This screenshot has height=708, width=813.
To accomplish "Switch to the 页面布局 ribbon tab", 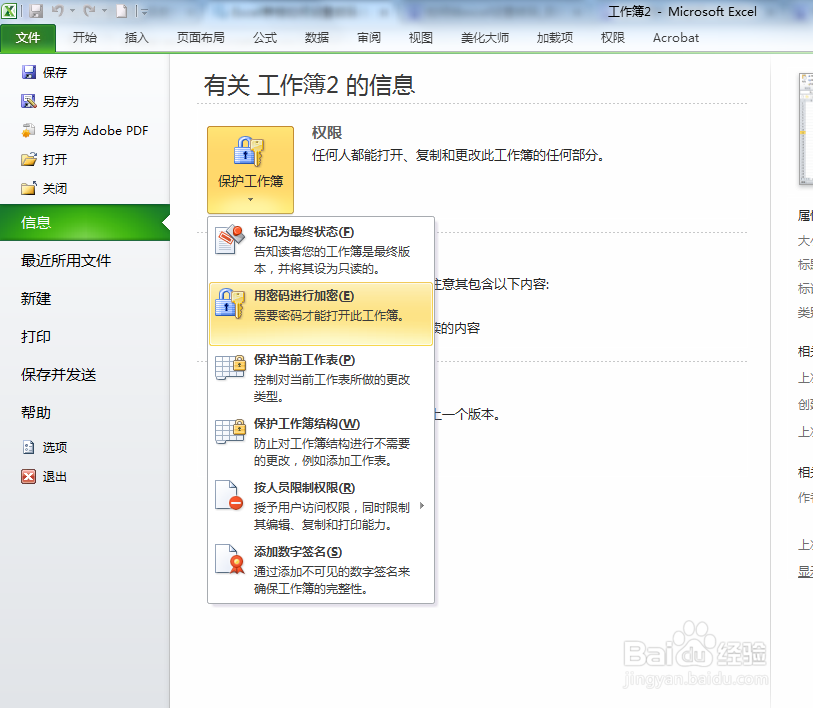I will coord(201,38).
